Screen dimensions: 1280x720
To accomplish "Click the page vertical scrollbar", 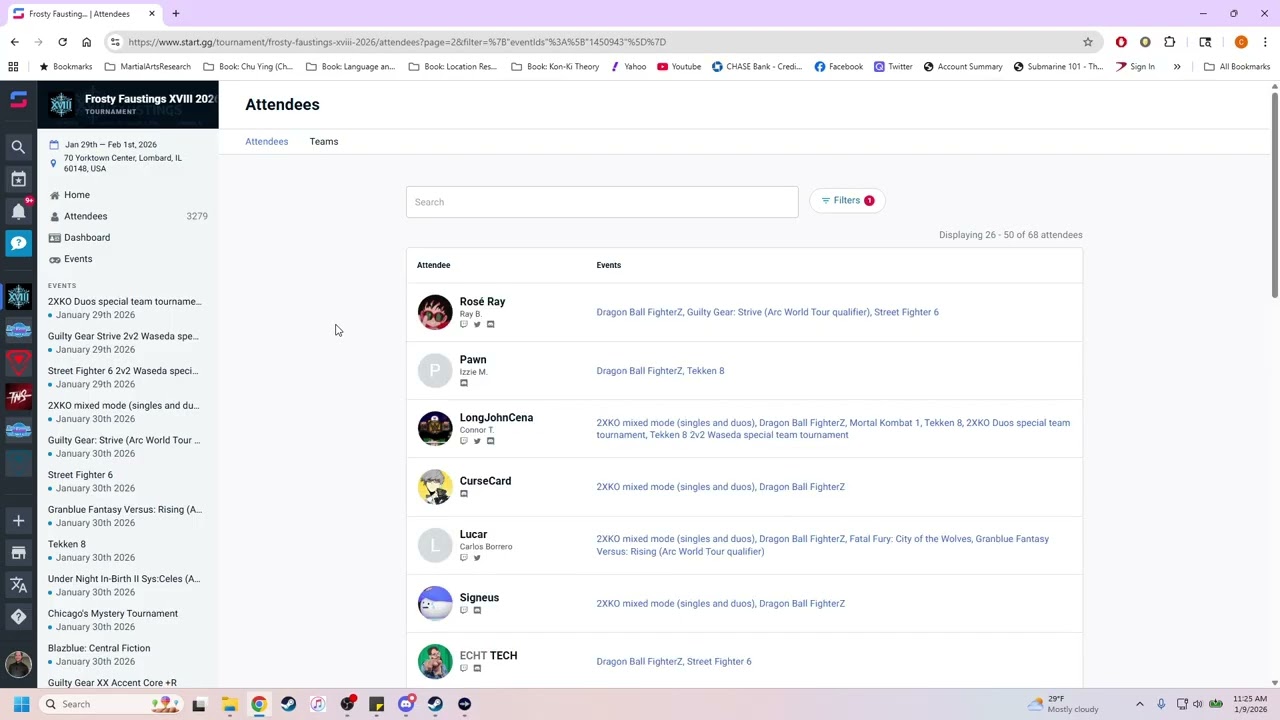I will coord(1275,195).
